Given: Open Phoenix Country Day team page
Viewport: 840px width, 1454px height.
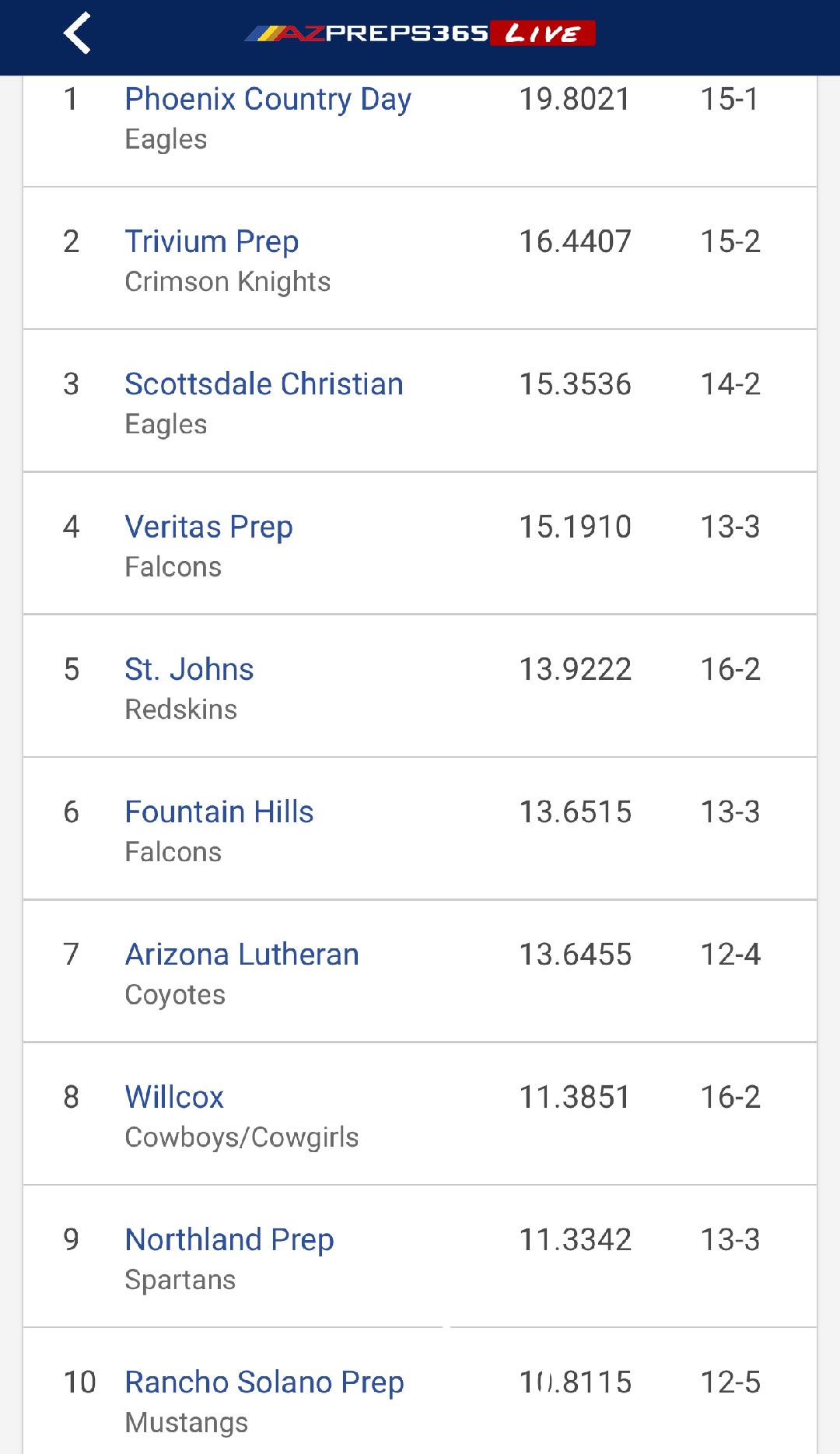Looking at the screenshot, I should point(268,100).
